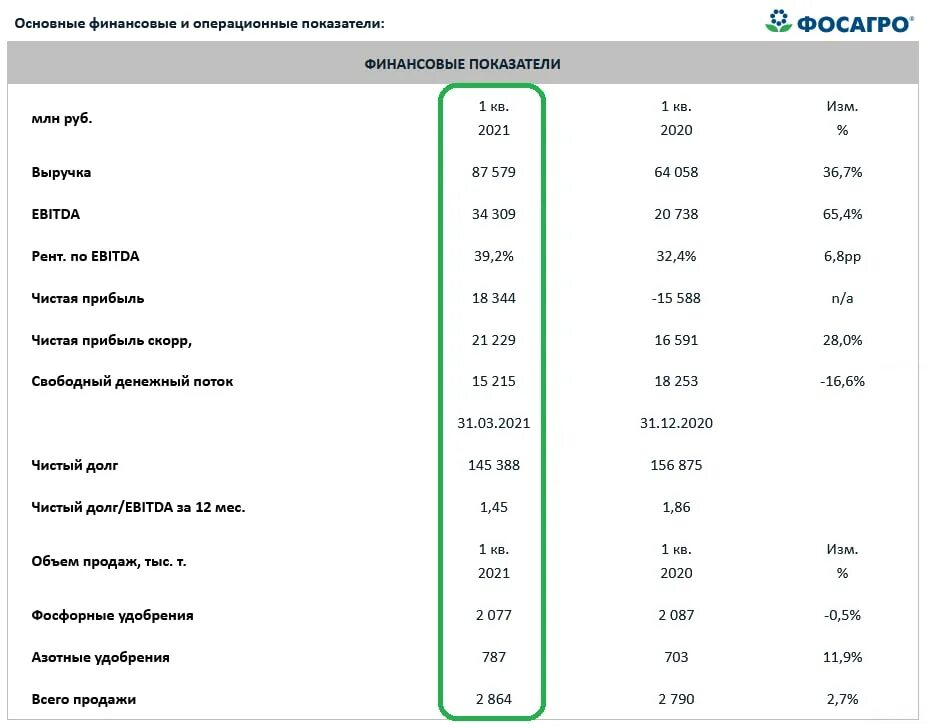Select adjusted net profit '16 591'
Image resolution: width=929 pixels, height=728 pixels.
click(x=676, y=341)
